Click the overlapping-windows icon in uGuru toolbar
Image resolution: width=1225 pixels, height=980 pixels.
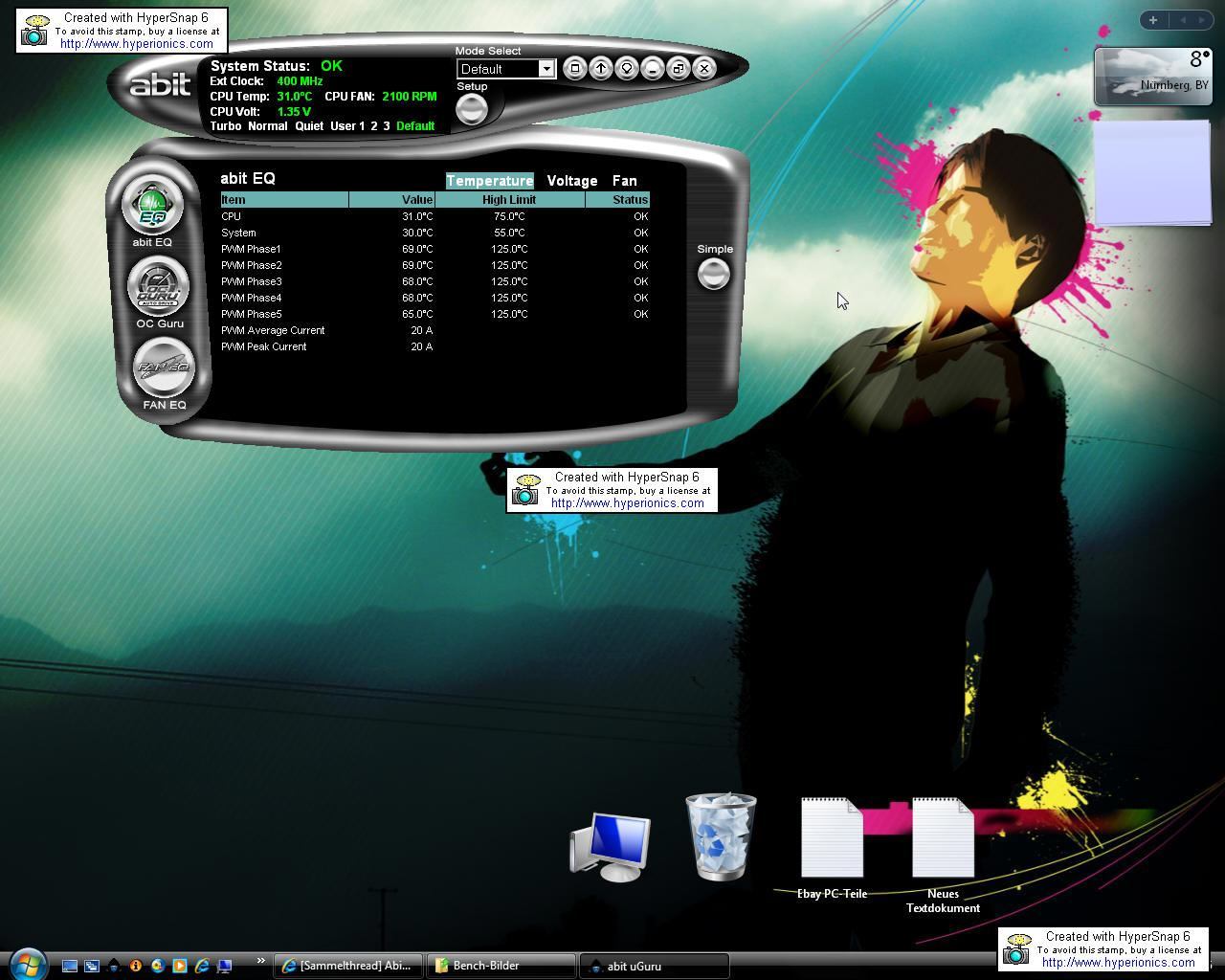(678, 68)
